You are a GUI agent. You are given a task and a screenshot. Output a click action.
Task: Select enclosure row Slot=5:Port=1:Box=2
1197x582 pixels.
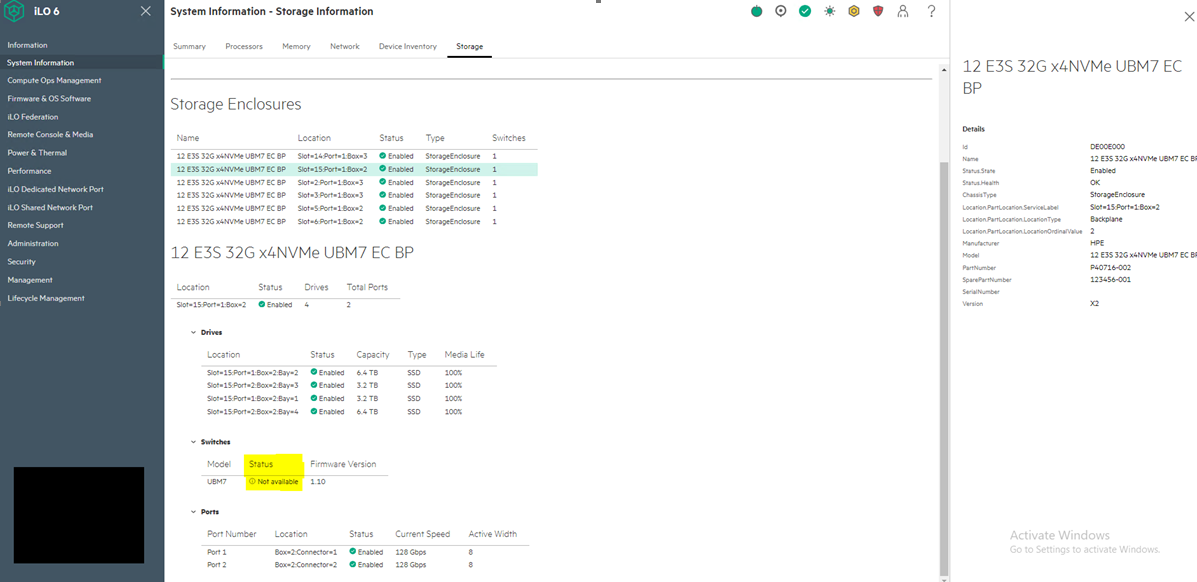pos(354,209)
